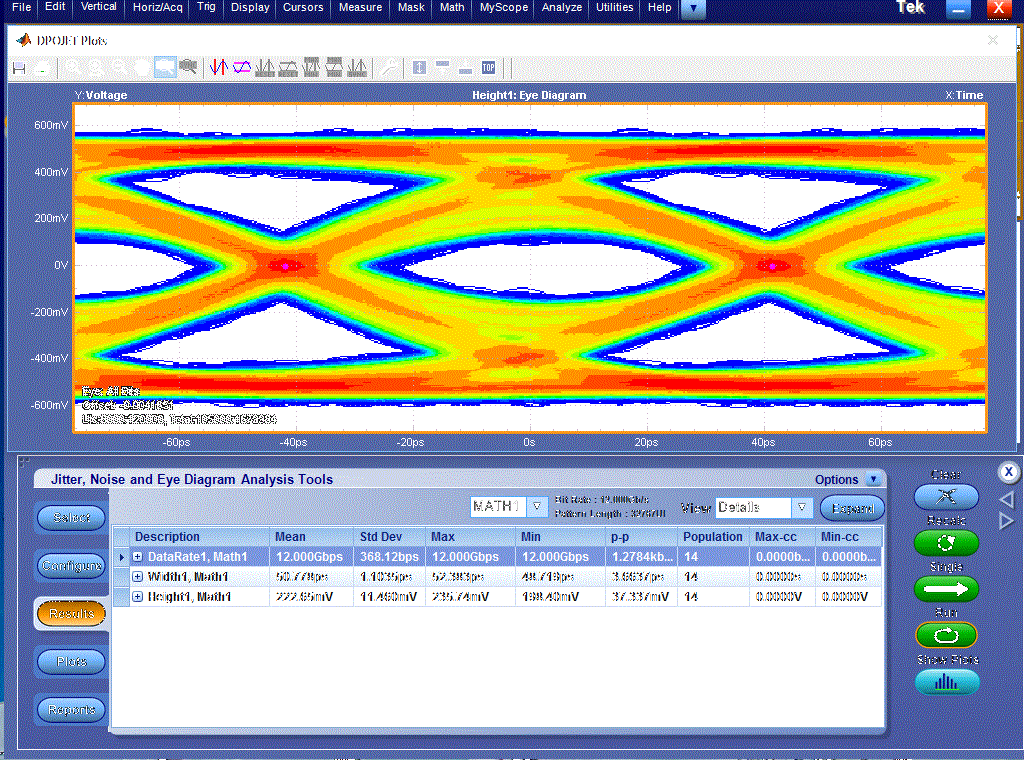Click the wrench settings icon in plot toolbar
Screen dimensions: 1024x760
(x=389, y=67)
